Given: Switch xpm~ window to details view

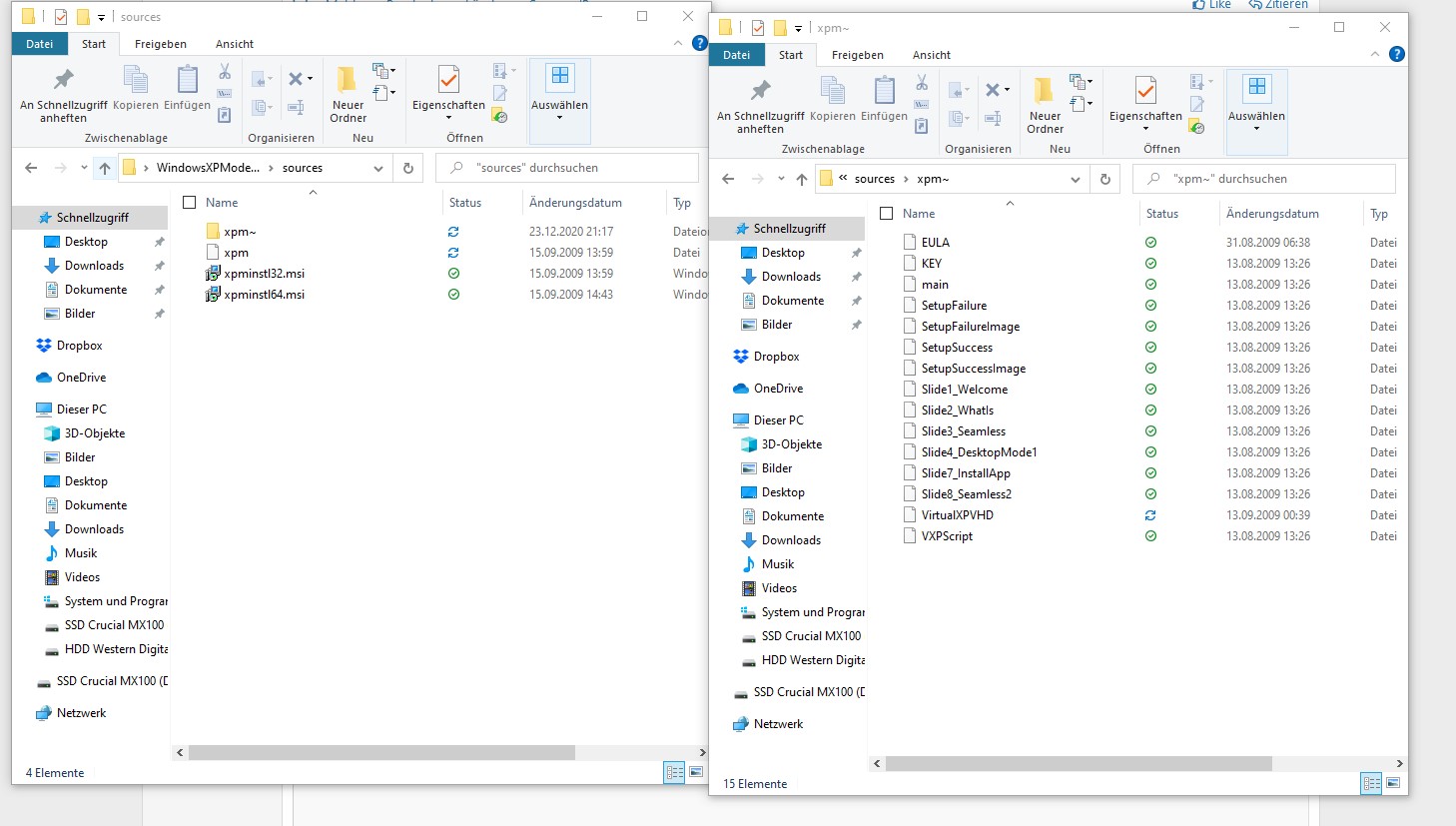Looking at the screenshot, I should (1371, 783).
